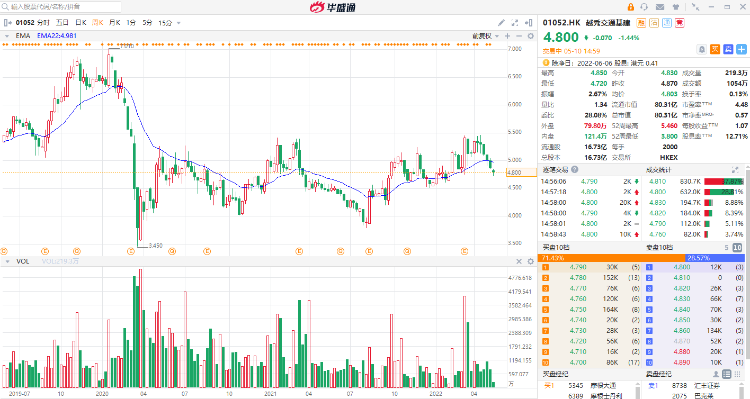This screenshot has width=750, height=399.
Task: Open the 逐笔交易 help question icon
Action: coord(574,169)
